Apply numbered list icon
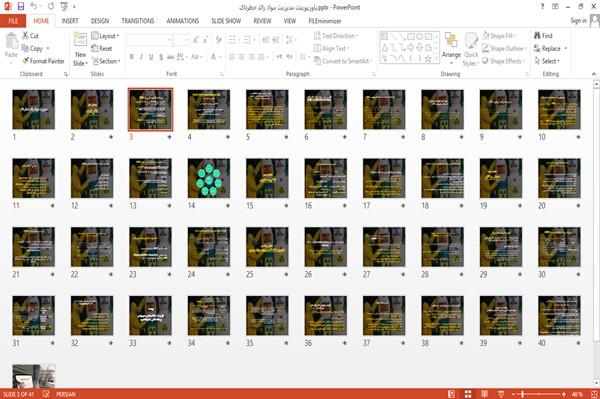Image resolution: width=600 pixels, height=399 pixels. pyautogui.click(x=247, y=40)
